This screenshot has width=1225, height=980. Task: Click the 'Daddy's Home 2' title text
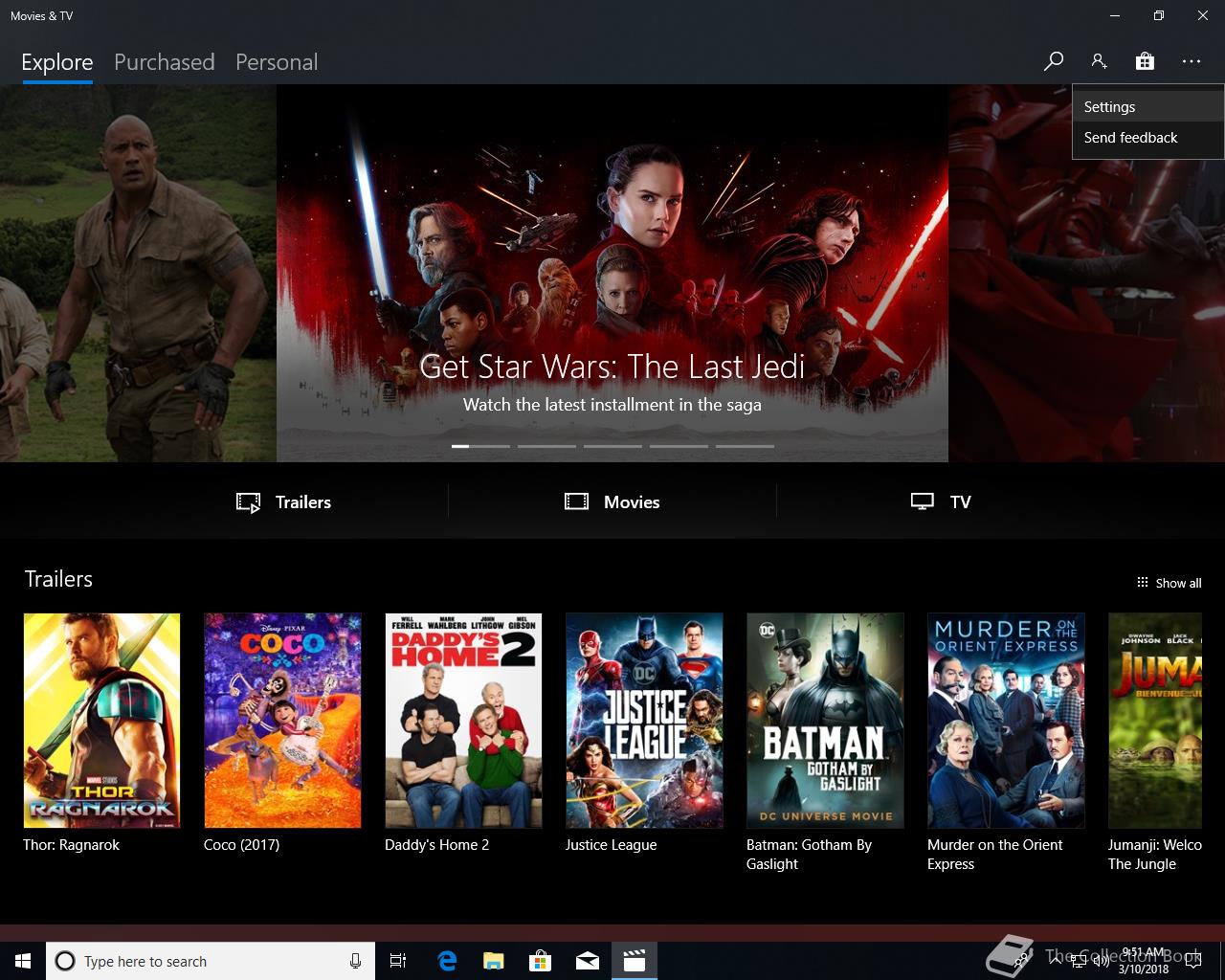[437, 845]
